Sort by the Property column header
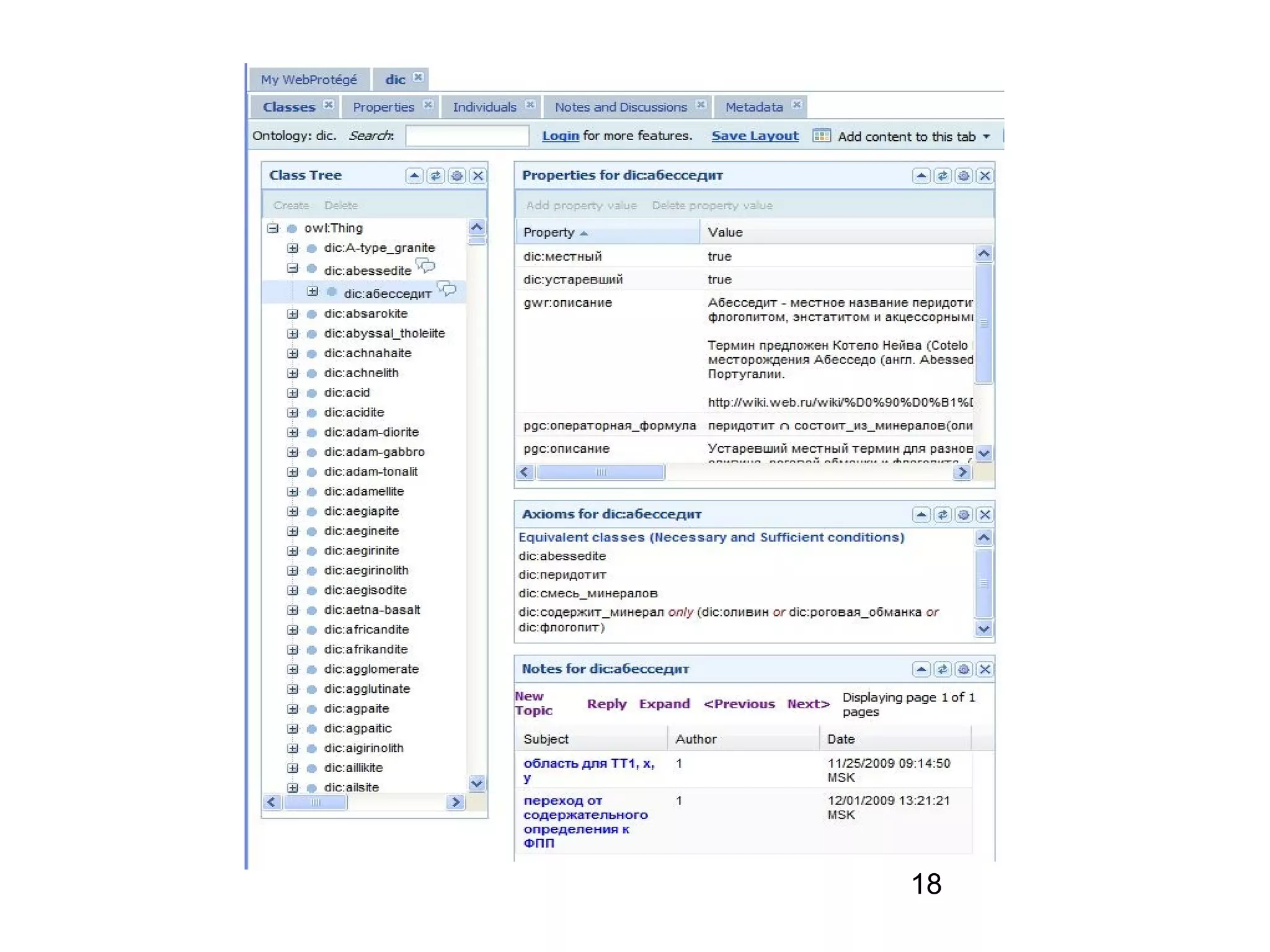 click(549, 233)
